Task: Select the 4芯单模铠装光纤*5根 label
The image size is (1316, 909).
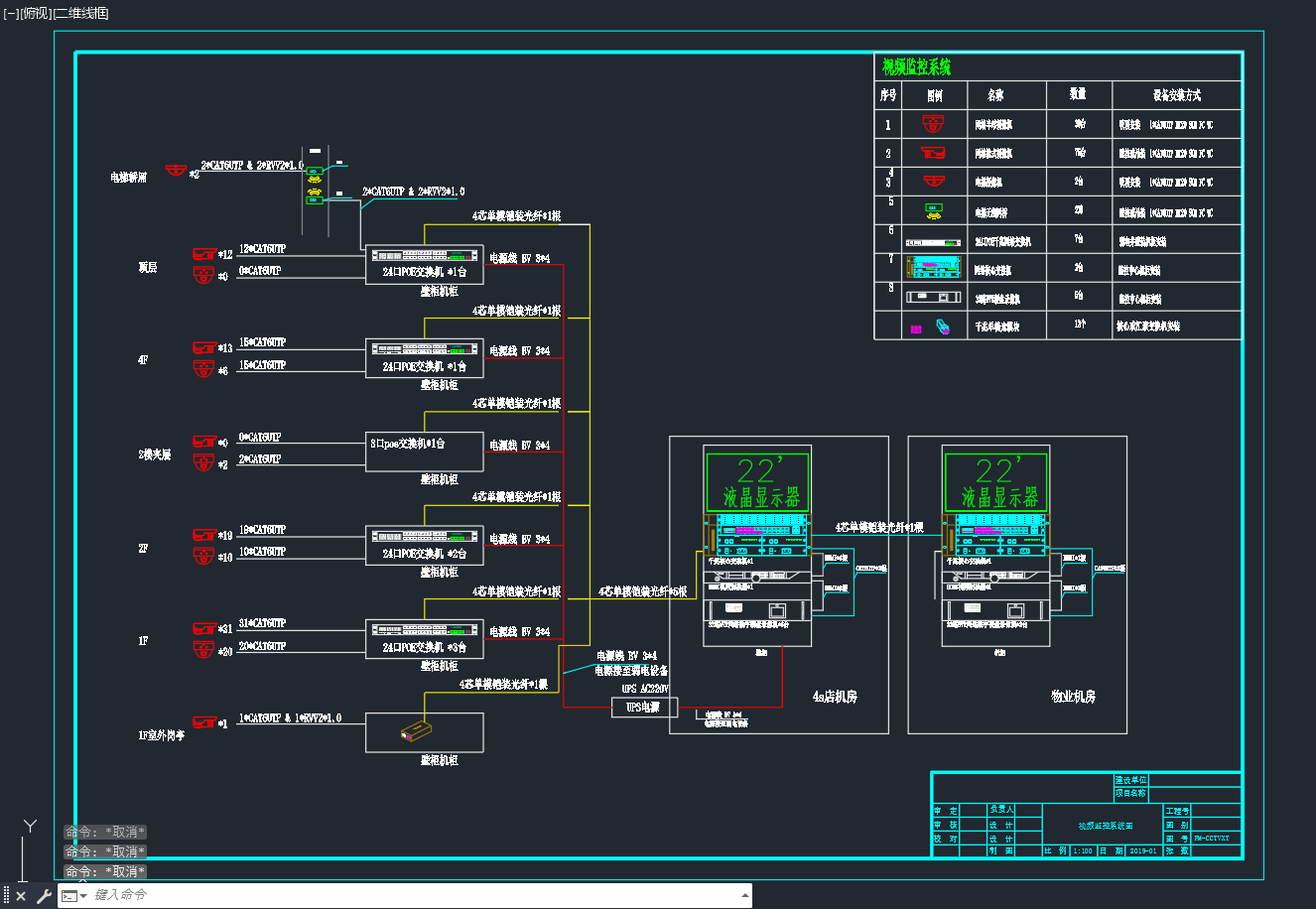Action: [x=643, y=591]
